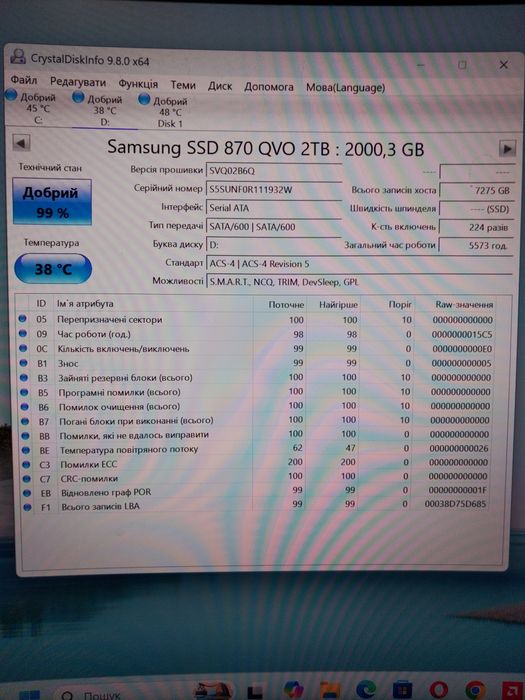Open the Допомога menu
The height and width of the screenshot is (700, 525).
(x=269, y=87)
